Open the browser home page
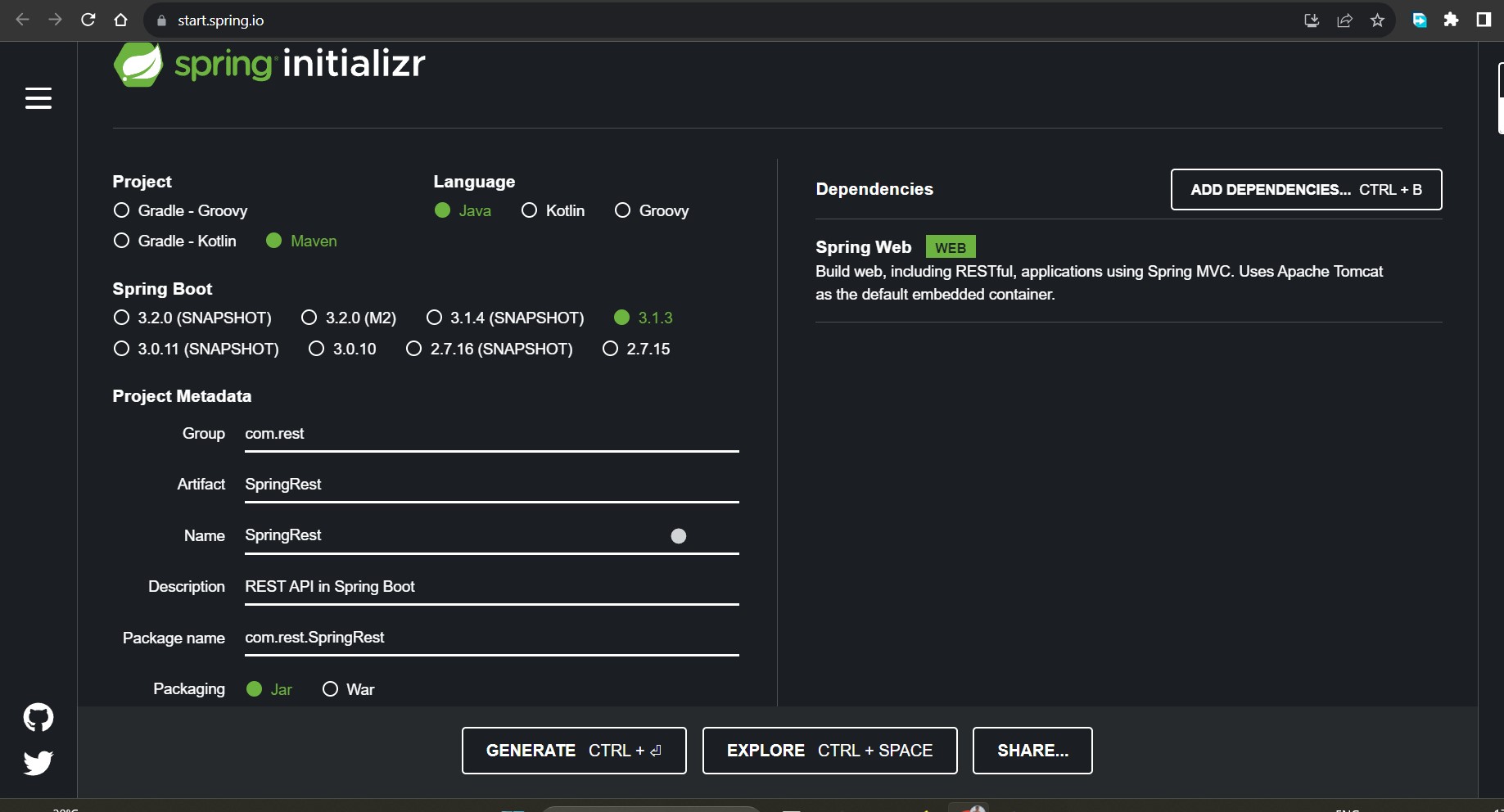 121,20
